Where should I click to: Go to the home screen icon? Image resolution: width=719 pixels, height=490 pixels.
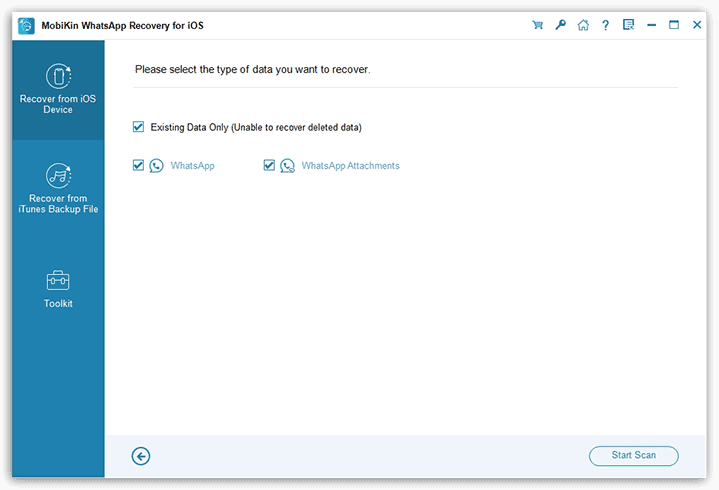[583, 25]
